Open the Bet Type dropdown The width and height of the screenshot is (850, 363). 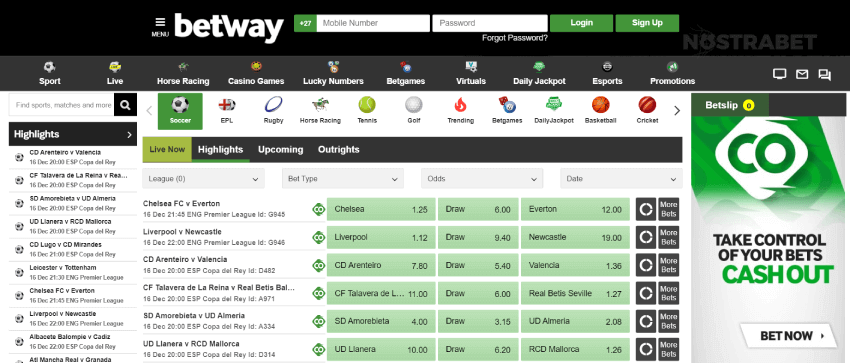[343, 178]
